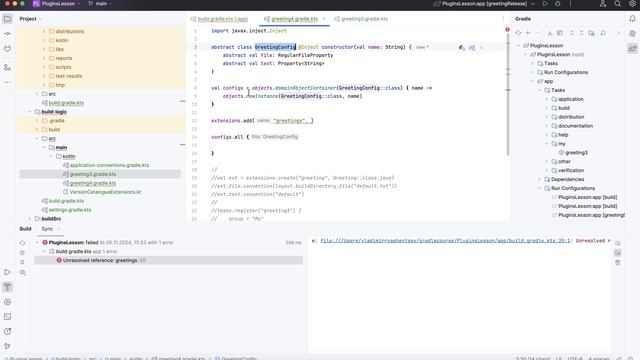Open the Notifications bell icon
This screenshot has height=360, width=640.
click(x=632, y=19)
